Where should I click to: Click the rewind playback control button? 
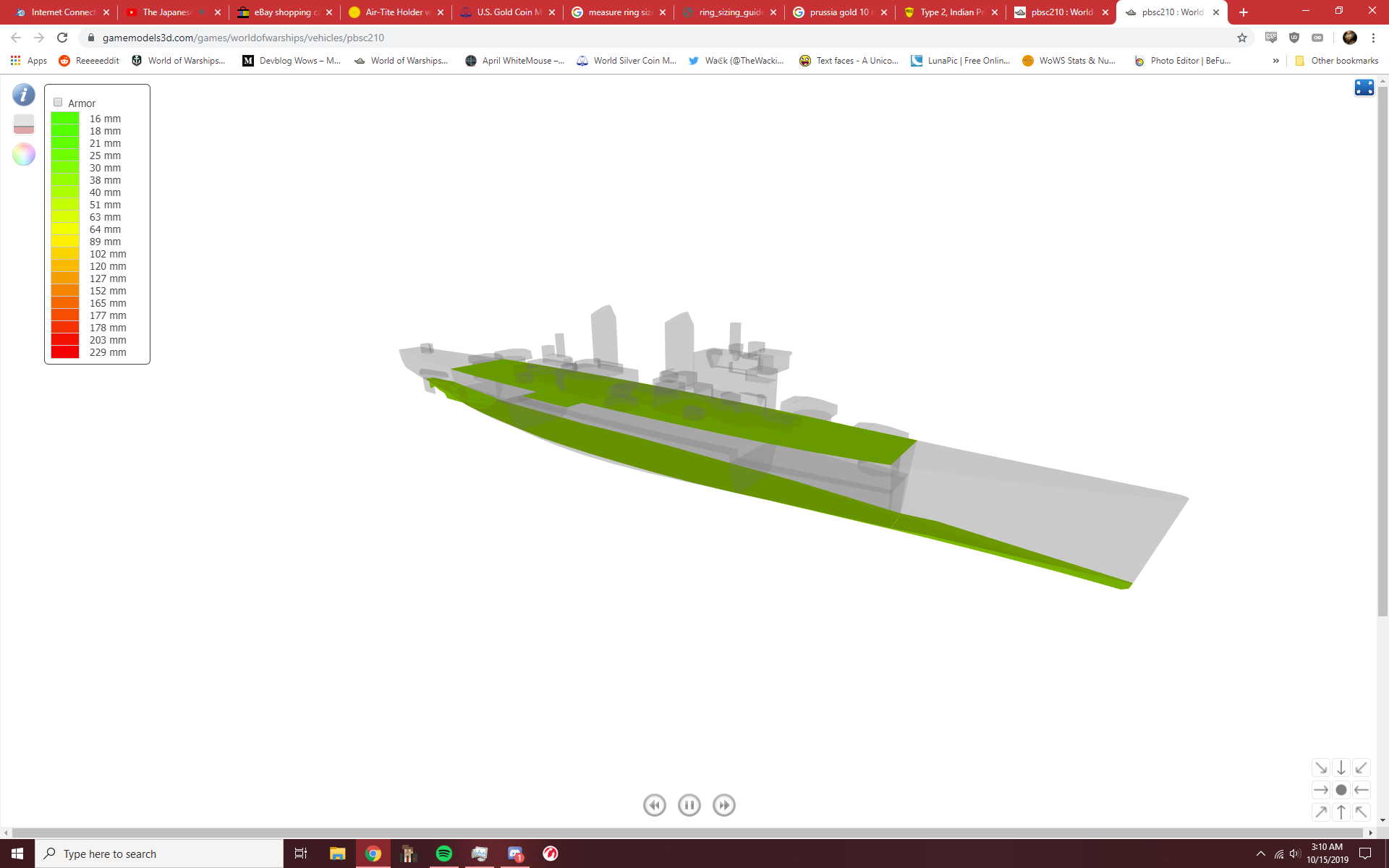(654, 805)
